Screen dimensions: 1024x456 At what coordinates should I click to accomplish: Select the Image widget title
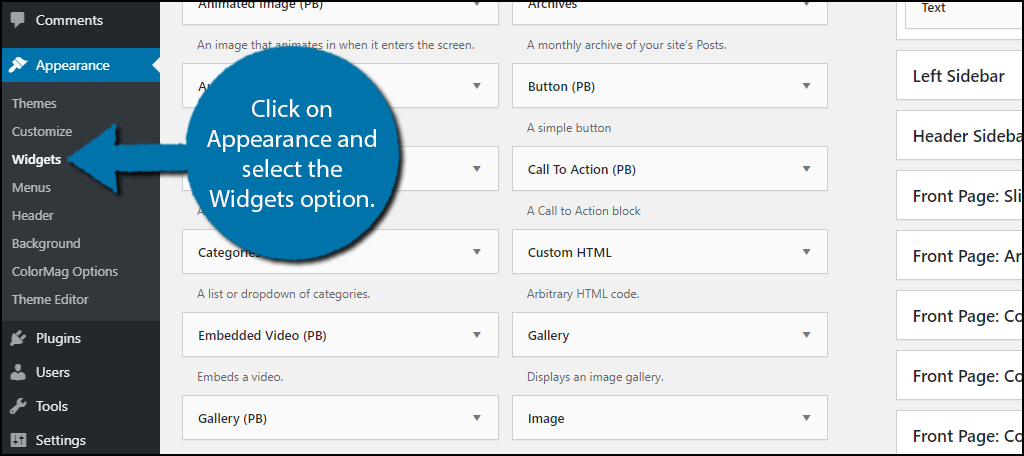point(546,419)
